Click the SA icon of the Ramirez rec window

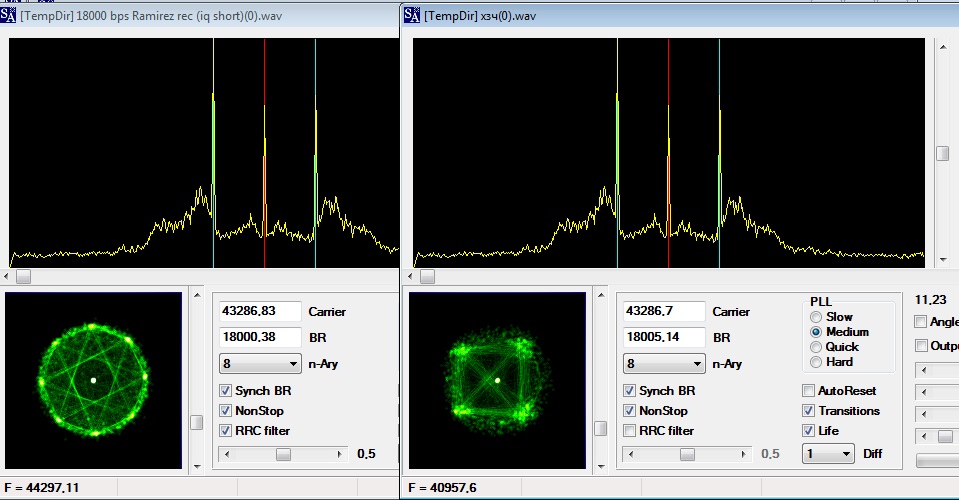coord(8,15)
